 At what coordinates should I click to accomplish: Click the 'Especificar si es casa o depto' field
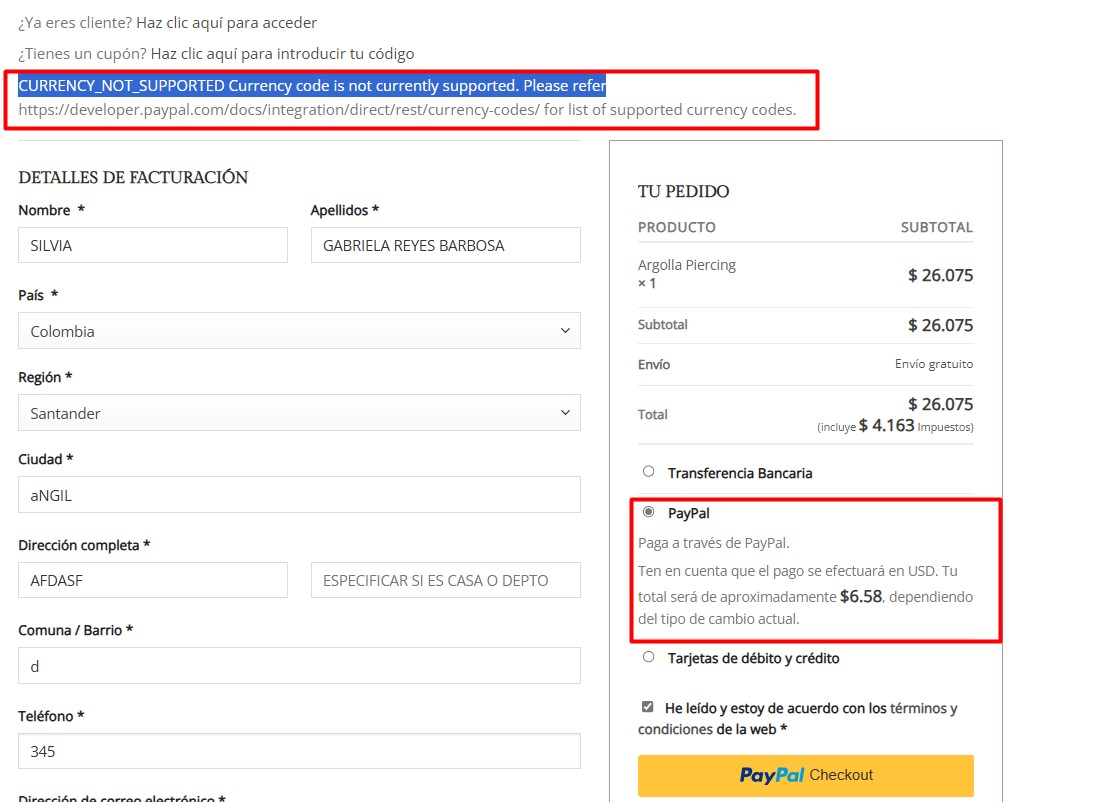click(445, 580)
